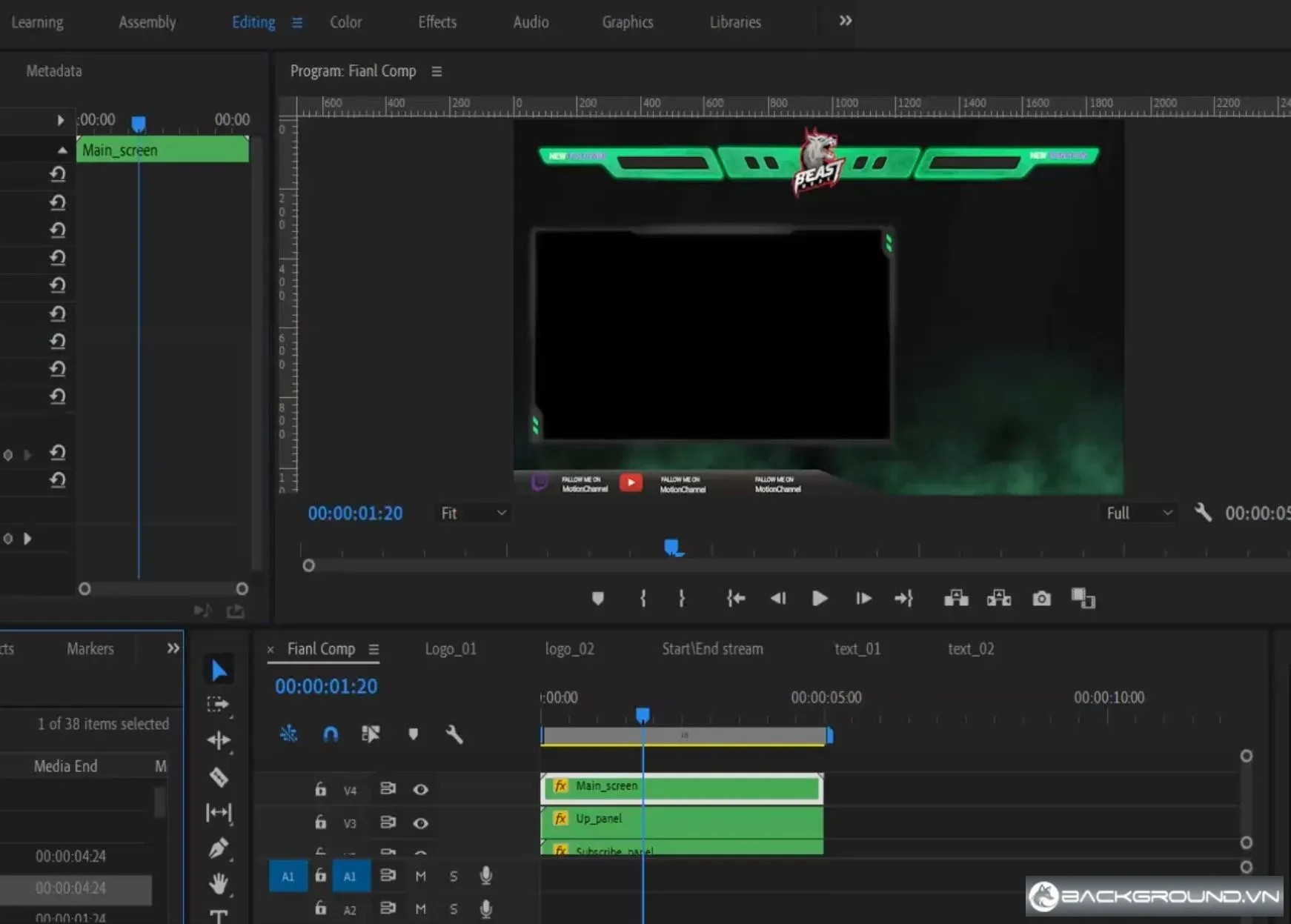Toggle V4 track output eye
1291x924 pixels.
[x=420, y=789]
